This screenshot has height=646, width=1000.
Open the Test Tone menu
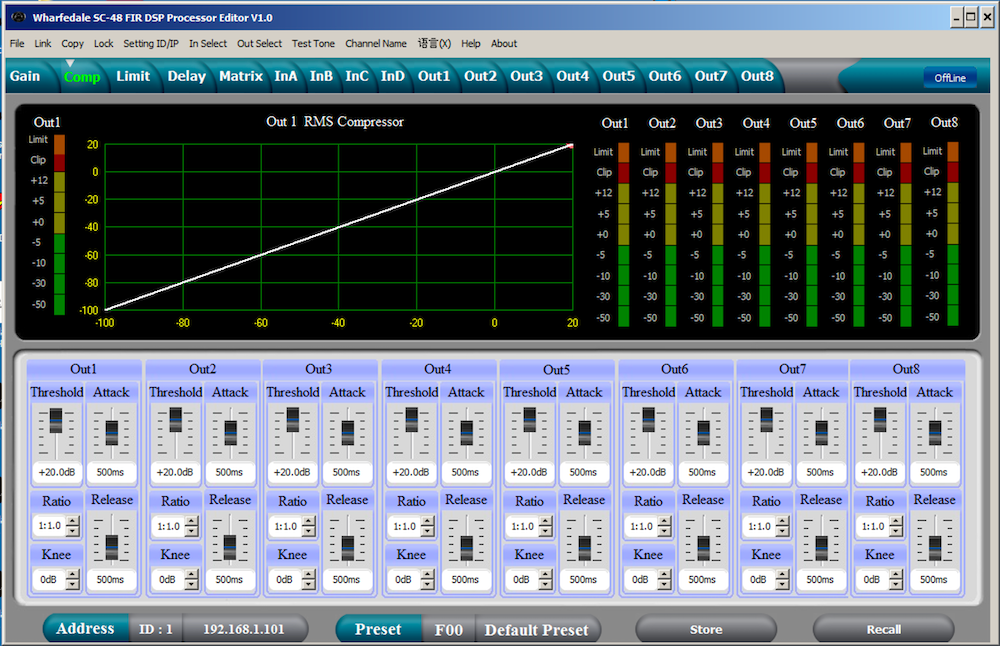tap(313, 43)
